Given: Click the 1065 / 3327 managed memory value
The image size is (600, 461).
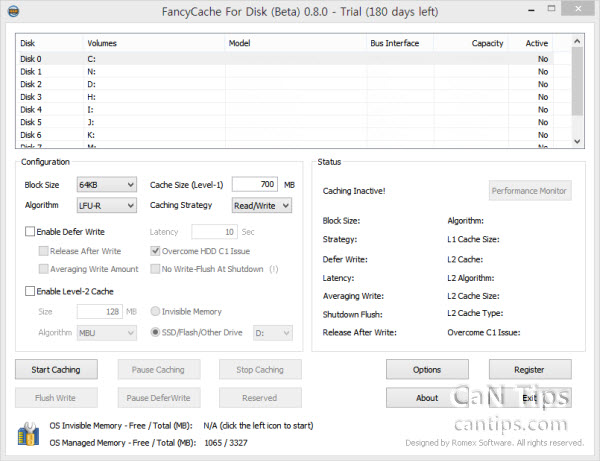Looking at the screenshot, I should pos(226,443).
